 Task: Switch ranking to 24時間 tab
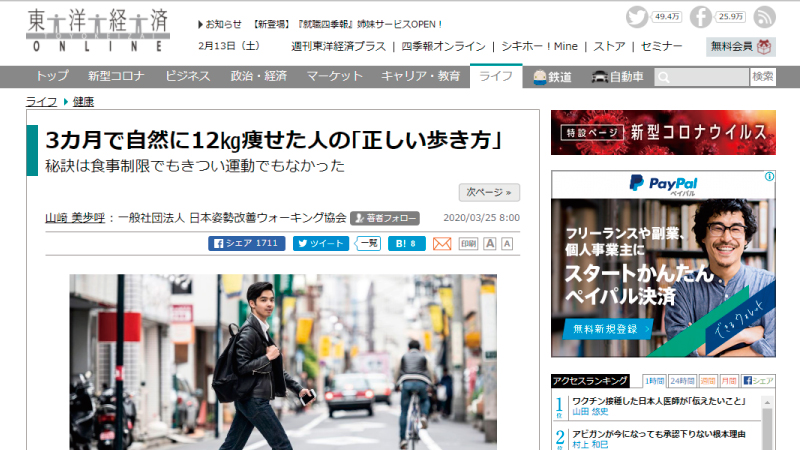pyautogui.click(x=682, y=381)
